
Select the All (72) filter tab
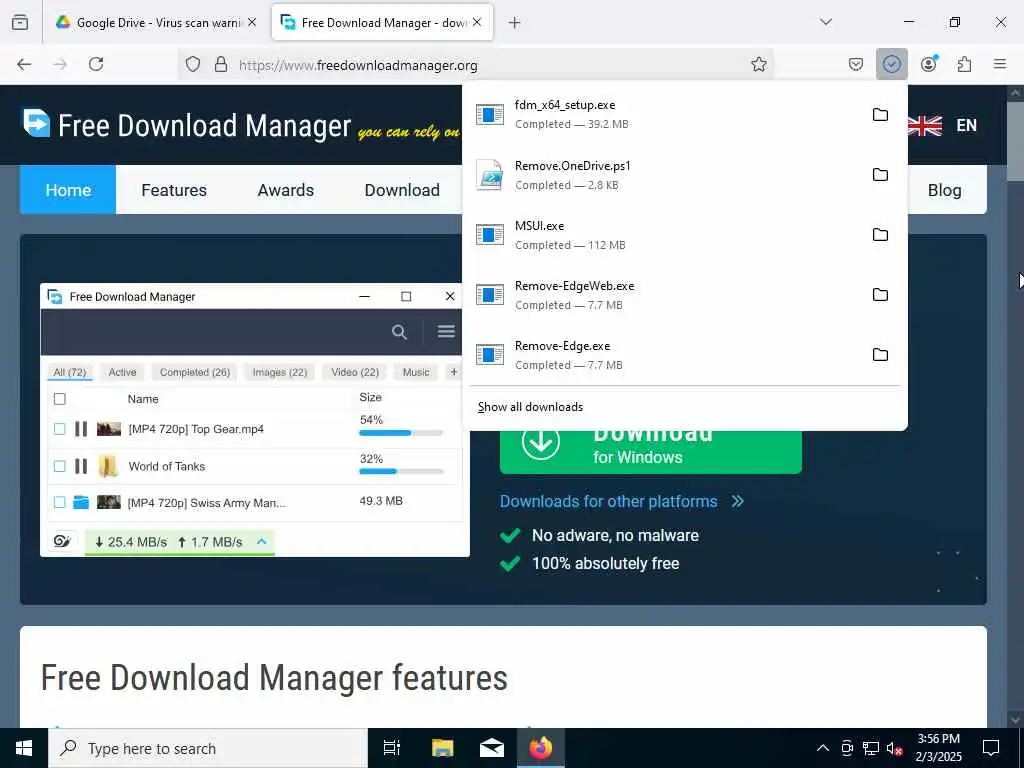point(70,372)
